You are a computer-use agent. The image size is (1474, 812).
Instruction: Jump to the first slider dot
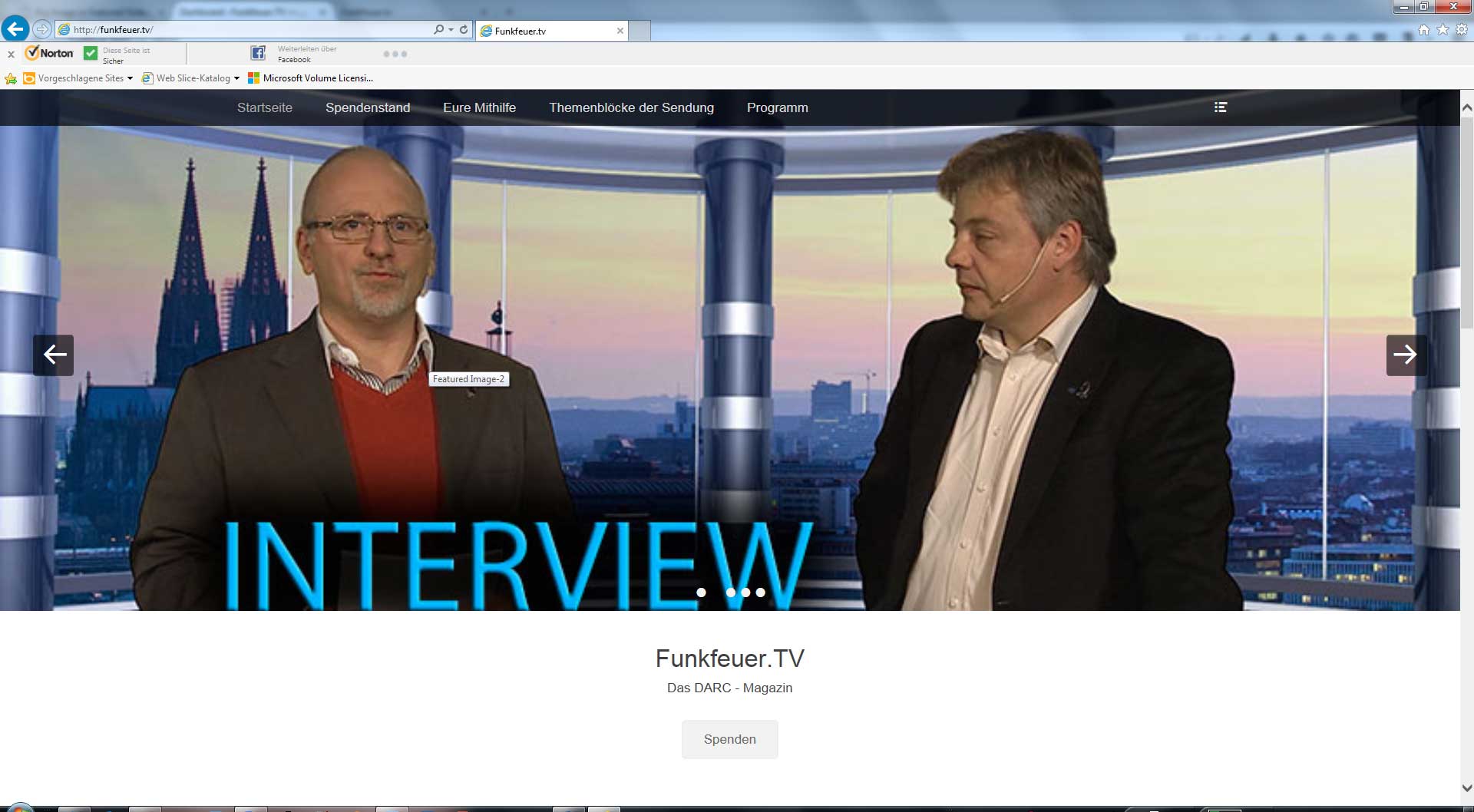(x=701, y=592)
